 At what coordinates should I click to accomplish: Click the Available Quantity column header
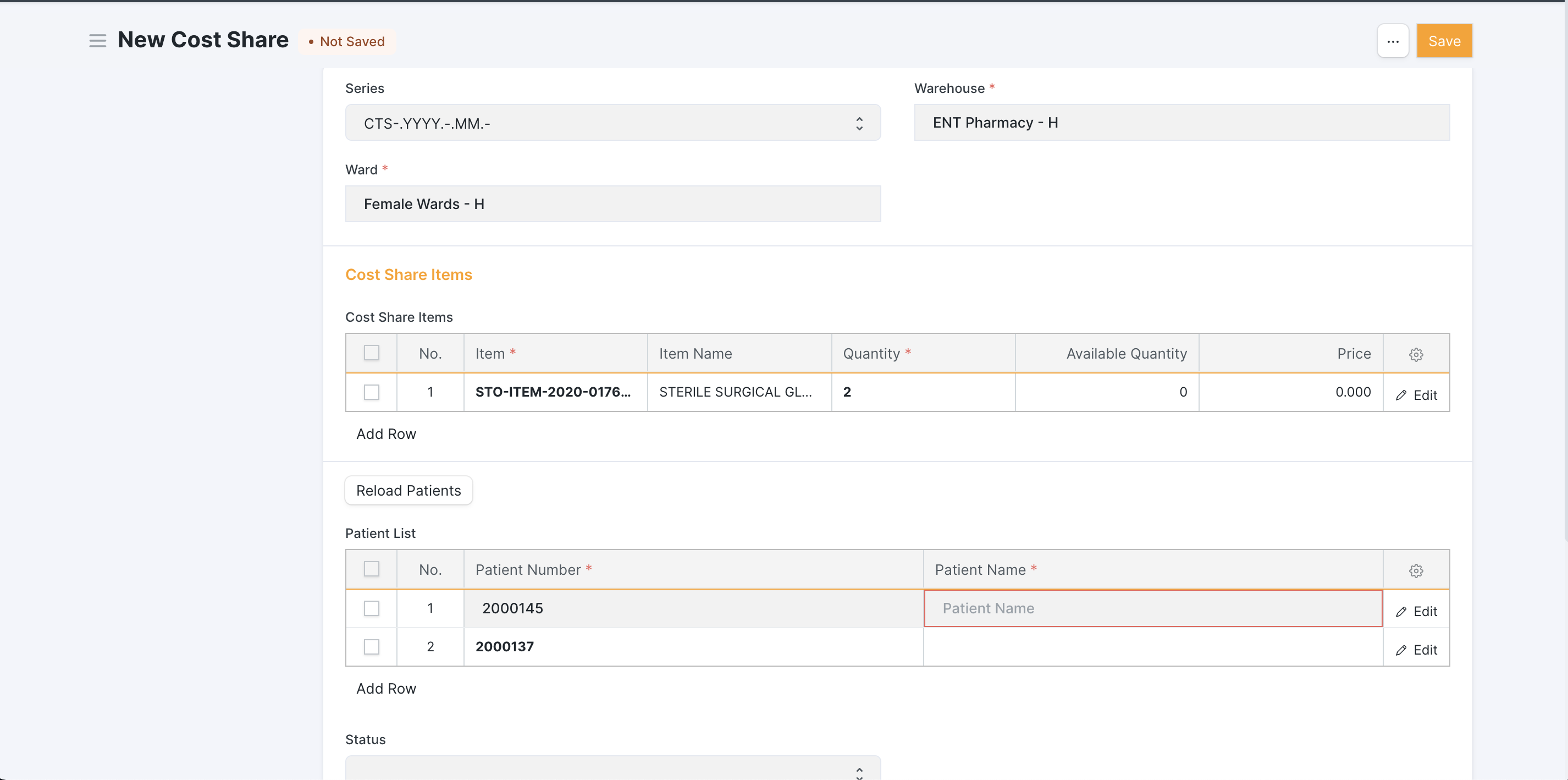point(1107,353)
